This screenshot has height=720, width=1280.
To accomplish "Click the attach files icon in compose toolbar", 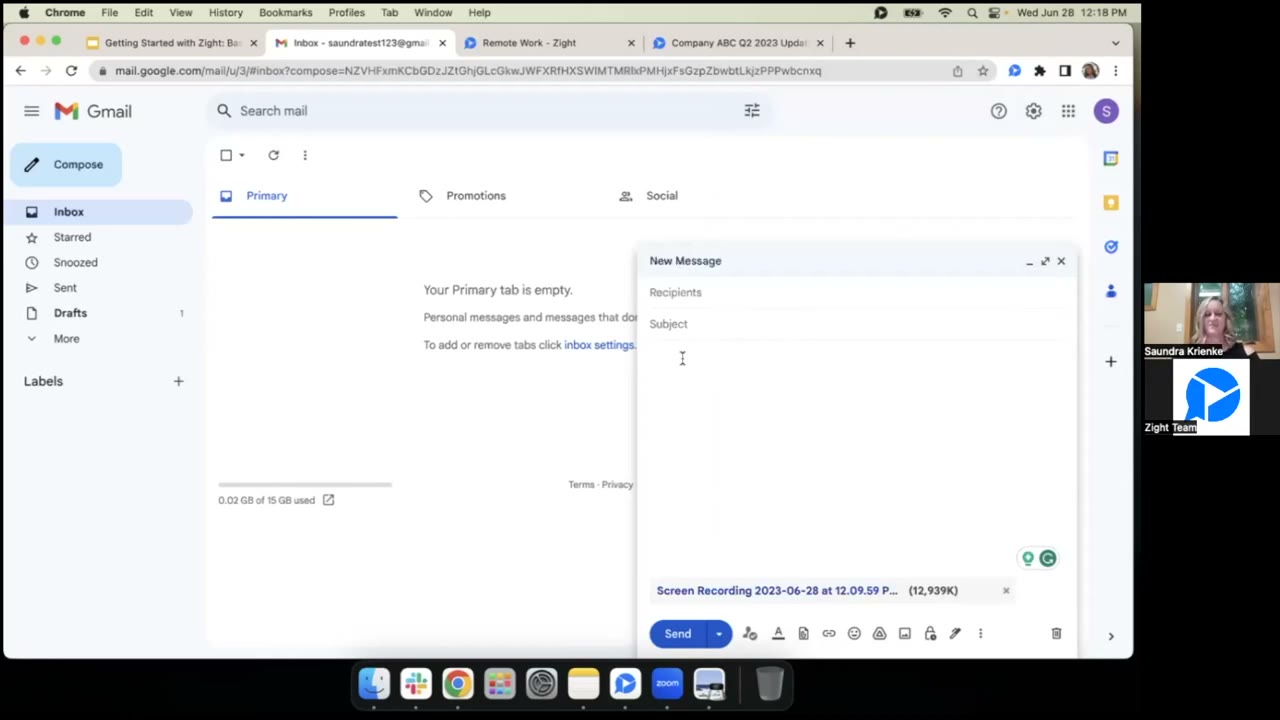I will (x=803, y=634).
